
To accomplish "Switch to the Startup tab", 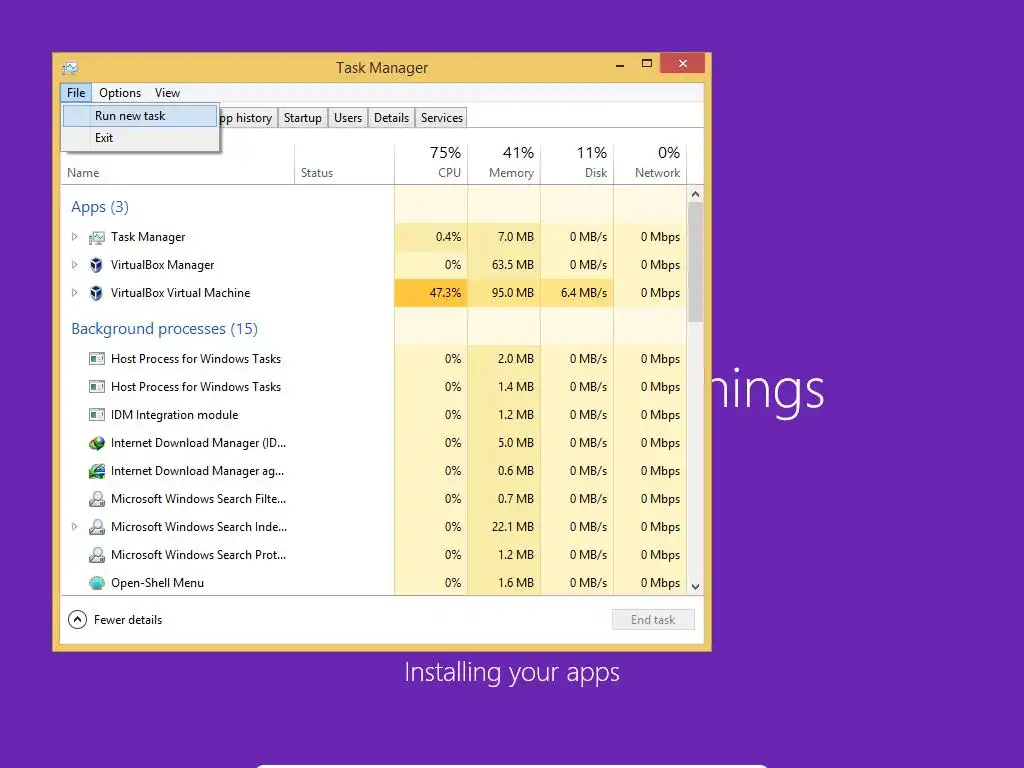I will 302,118.
